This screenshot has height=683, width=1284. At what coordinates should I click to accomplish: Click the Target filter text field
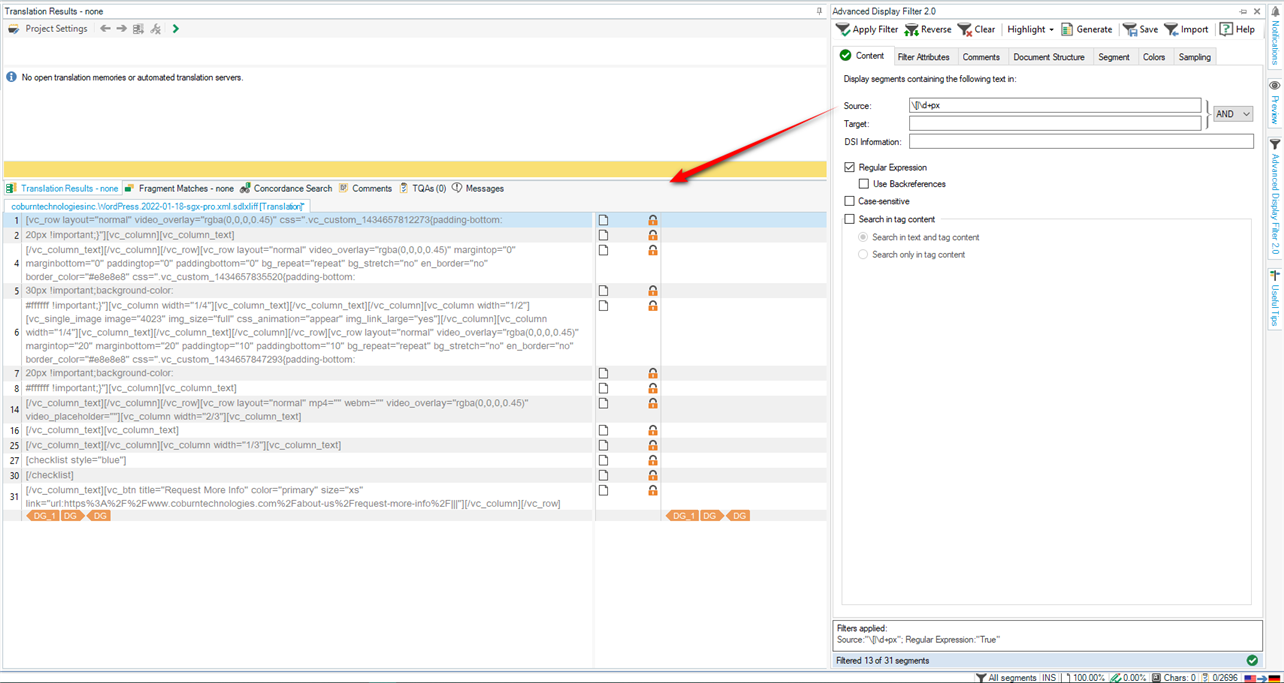point(1054,123)
